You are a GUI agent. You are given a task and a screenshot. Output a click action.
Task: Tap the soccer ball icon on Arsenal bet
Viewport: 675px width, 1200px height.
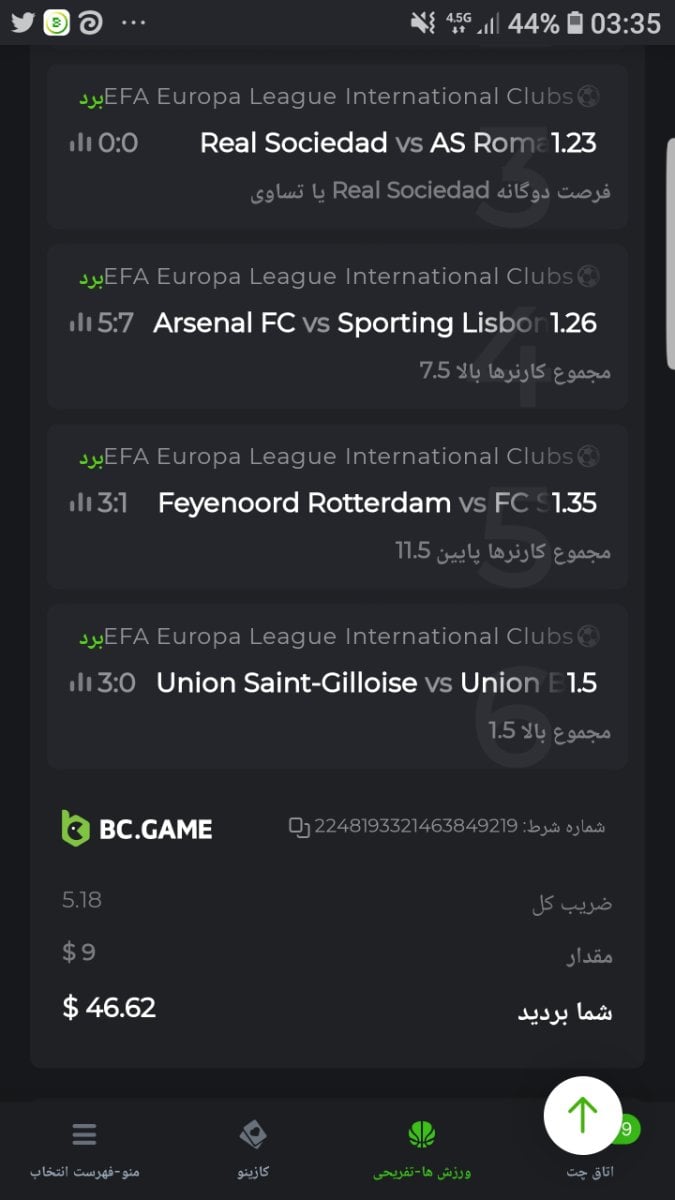(x=589, y=277)
